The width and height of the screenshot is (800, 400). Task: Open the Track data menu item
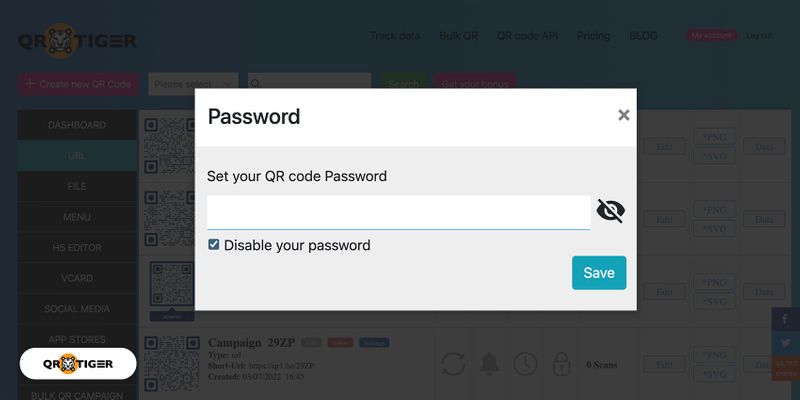(x=395, y=36)
